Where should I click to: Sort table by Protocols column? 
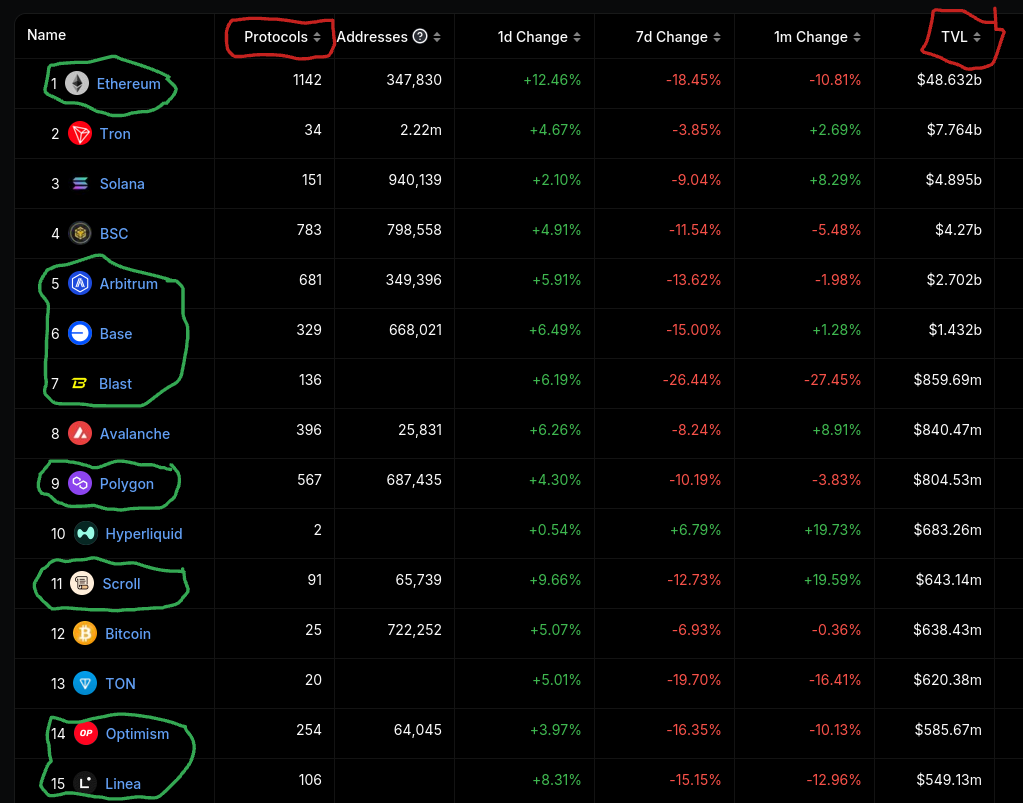282,37
